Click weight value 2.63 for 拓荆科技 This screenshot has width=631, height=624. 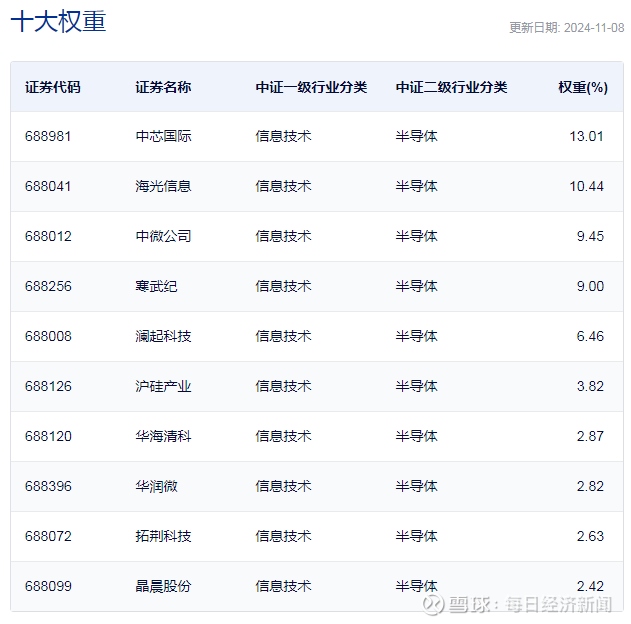coord(590,536)
